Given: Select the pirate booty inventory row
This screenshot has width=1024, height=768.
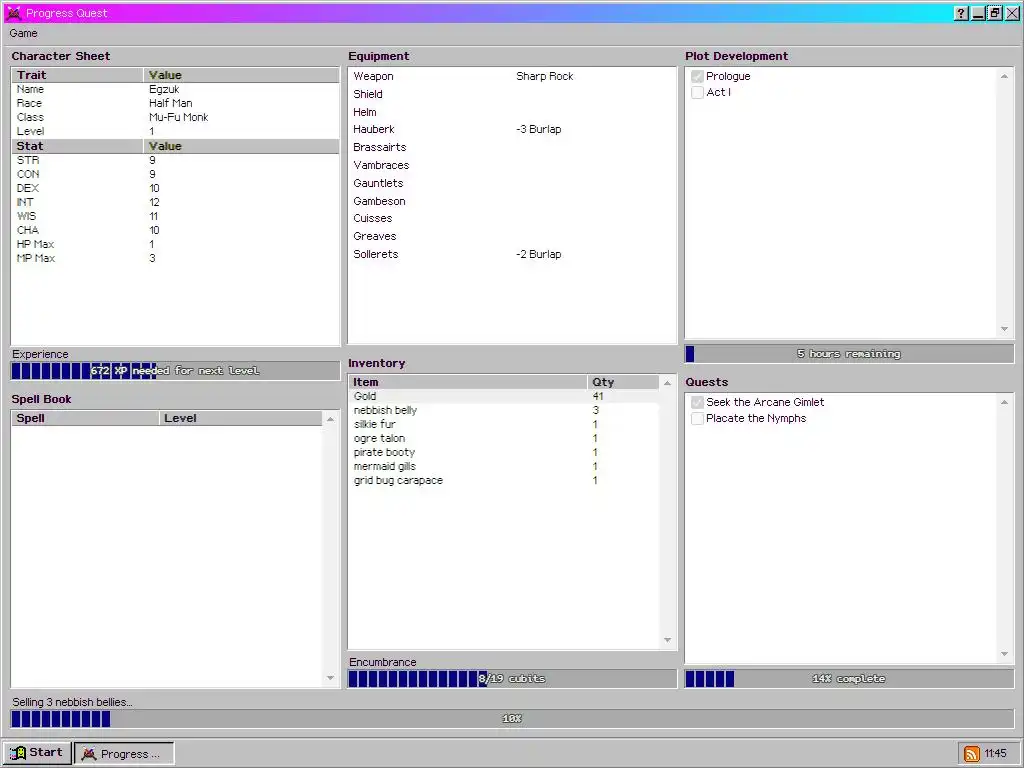Looking at the screenshot, I should [504, 453].
